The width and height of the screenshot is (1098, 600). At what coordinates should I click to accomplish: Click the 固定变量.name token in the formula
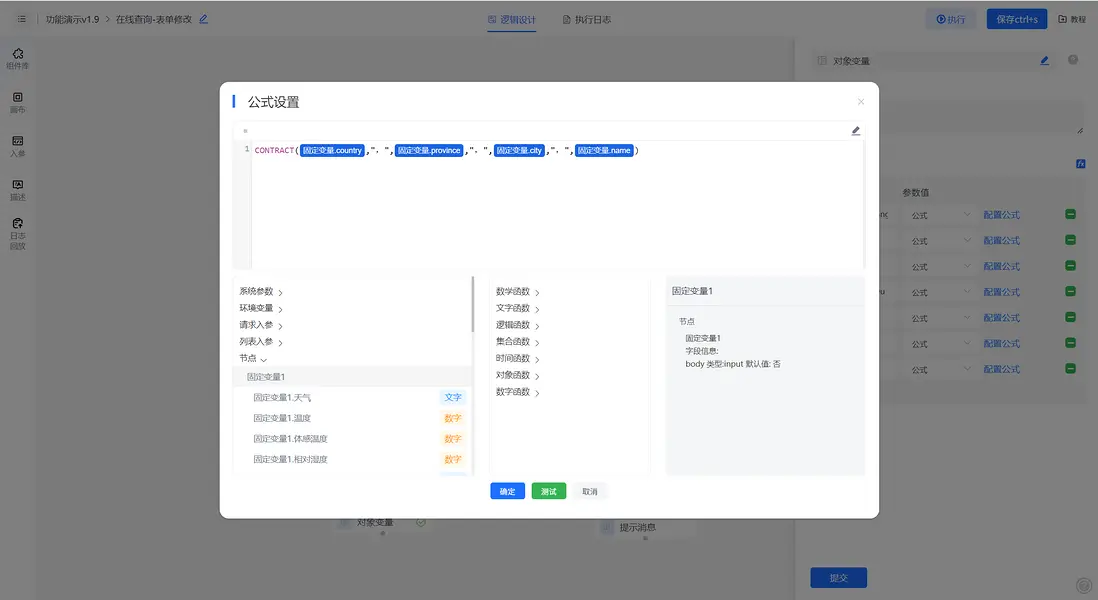604,151
